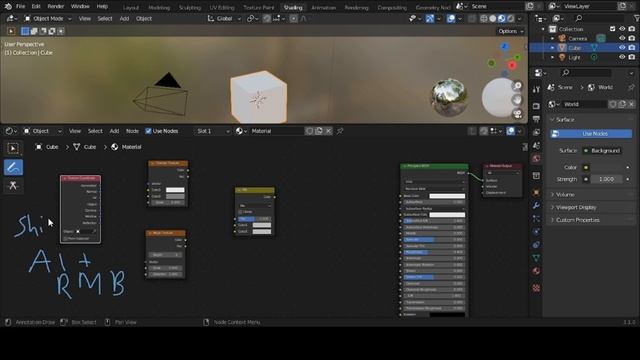Switch to solid viewport shading

click(493, 19)
